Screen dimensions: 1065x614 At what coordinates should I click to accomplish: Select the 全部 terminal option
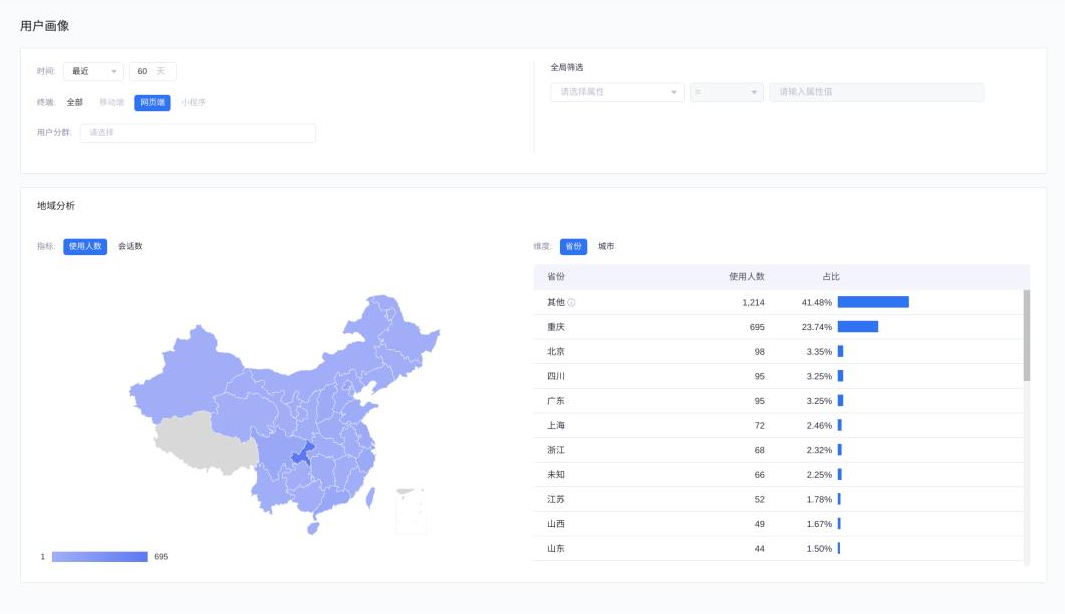[75, 103]
